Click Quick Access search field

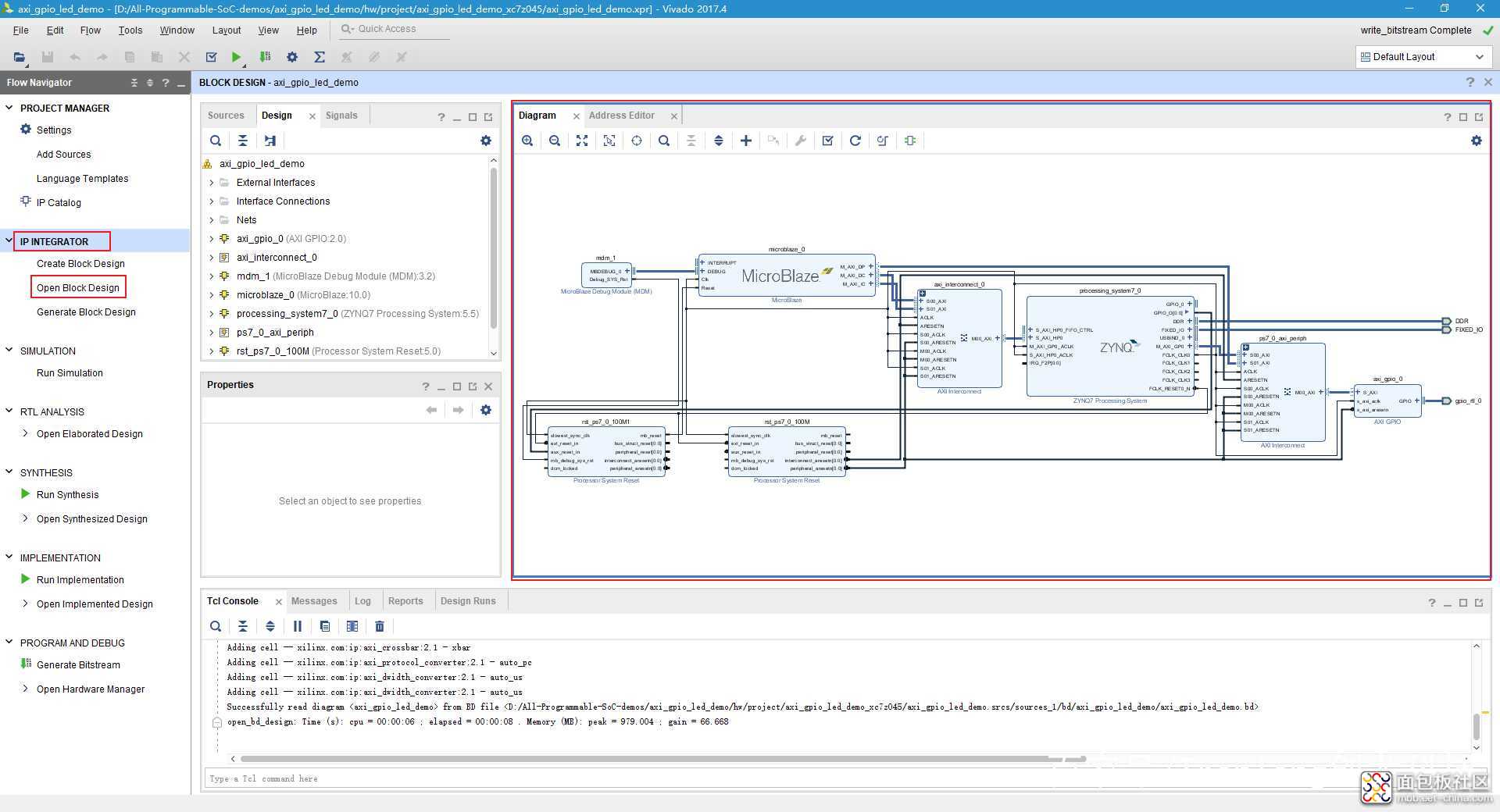395,30
